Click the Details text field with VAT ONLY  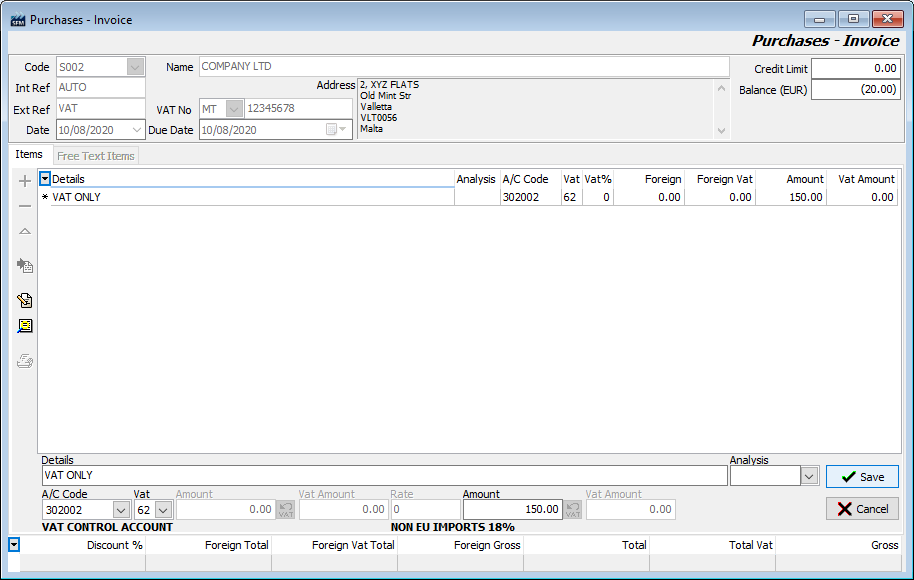click(x=385, y=476)
